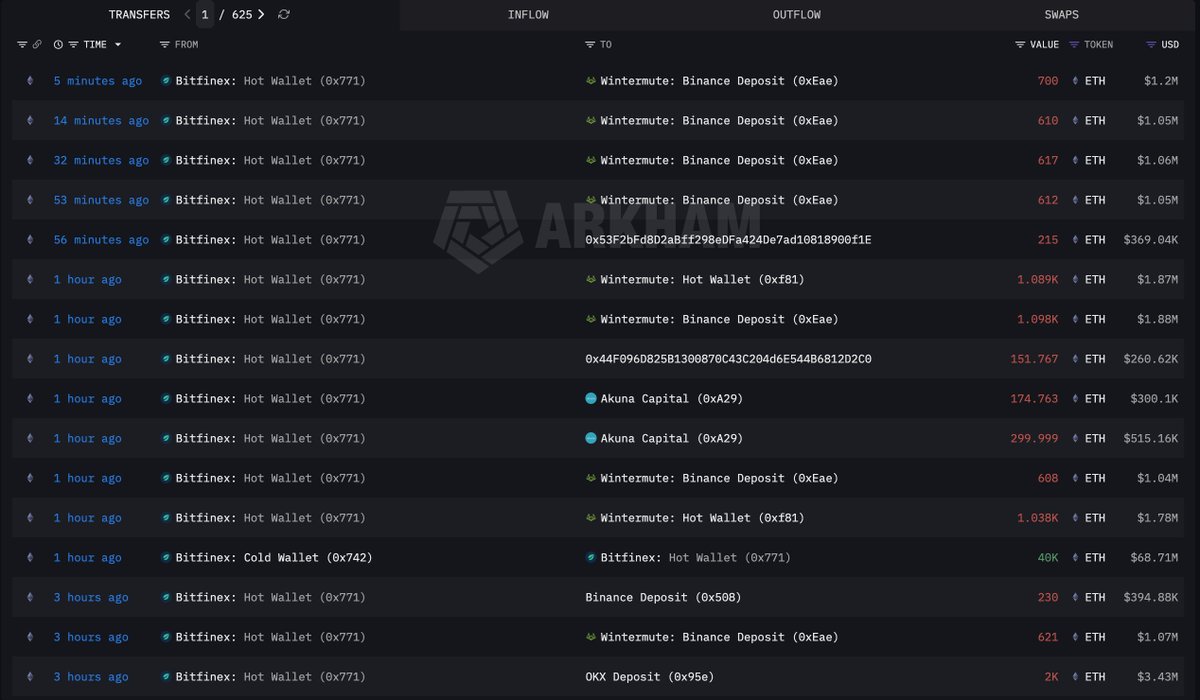Screen dimensions: 1200x700
Task: Sort by the USD column header
Action: pos(1170,45)
